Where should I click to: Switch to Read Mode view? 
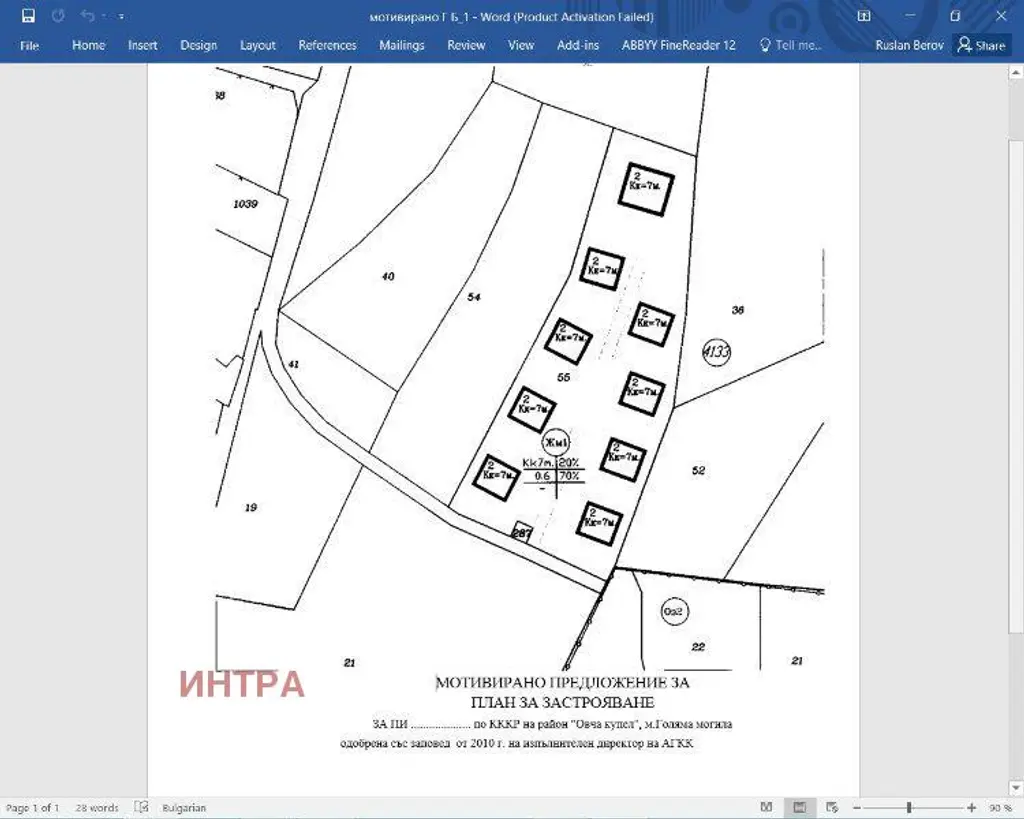(x=766, y=807)
